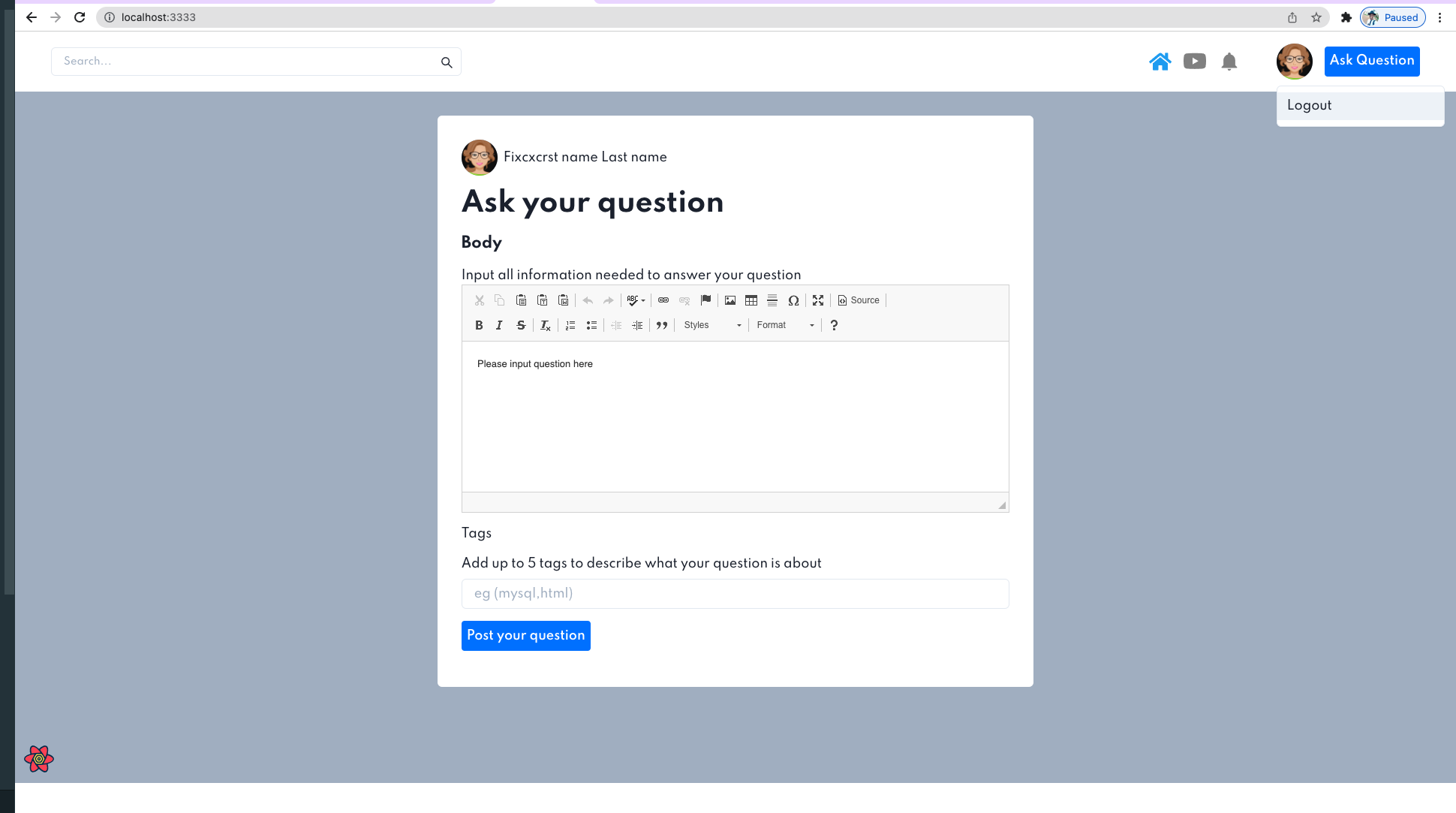This screenshot has width=1456, height=813.
Task: Click the Paste icon in editor toolbar
Action: click(521, 300)
